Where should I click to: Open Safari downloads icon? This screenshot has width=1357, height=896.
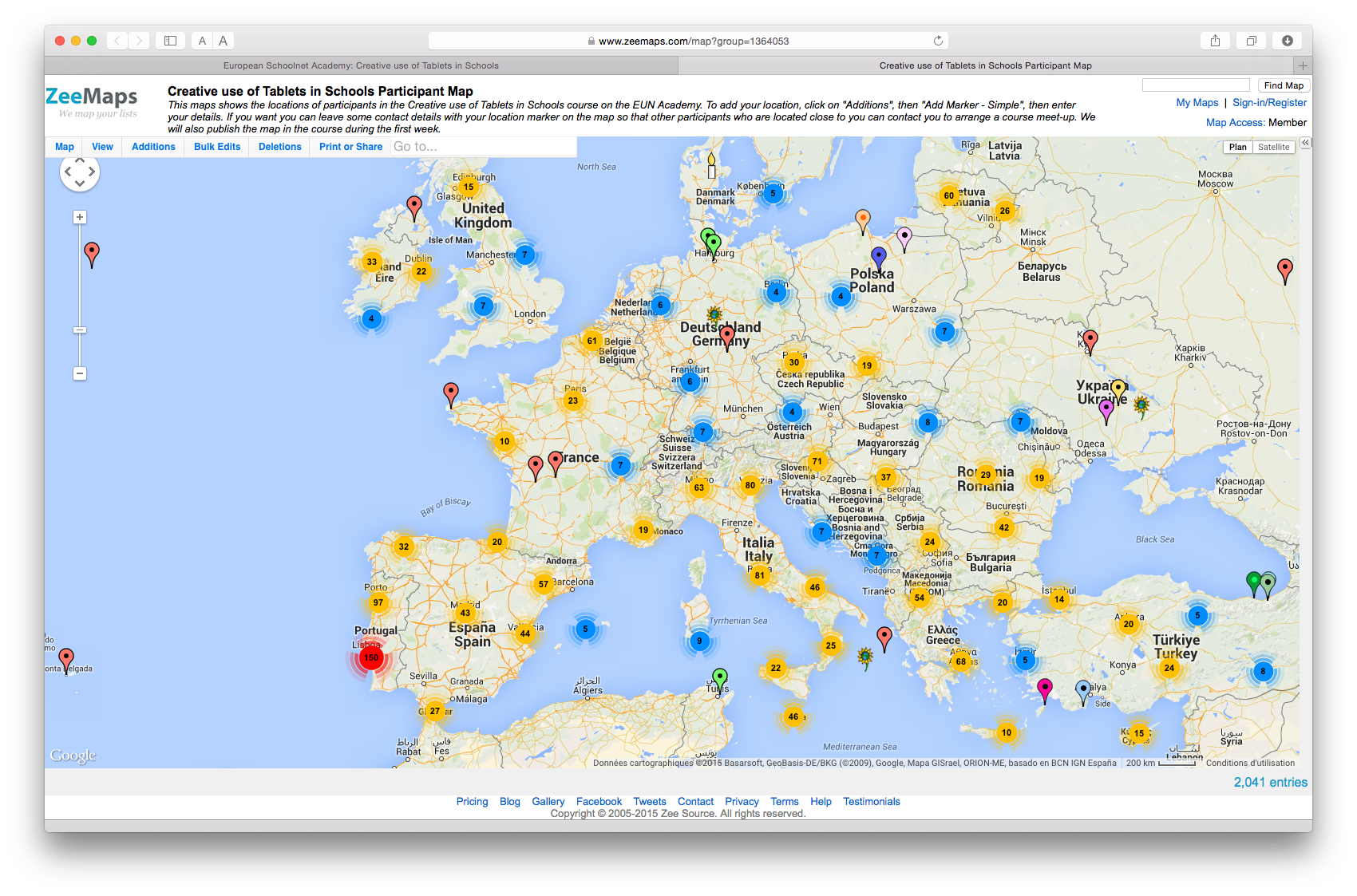tap(1287, 41)
